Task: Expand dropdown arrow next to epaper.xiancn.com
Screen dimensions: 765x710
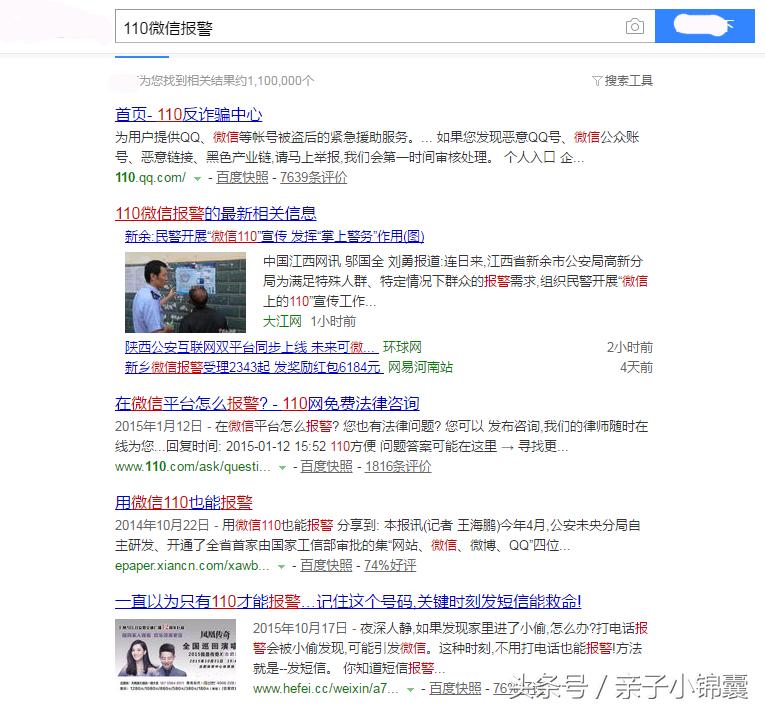Action: pyautogui.click(x=282, y=567)
